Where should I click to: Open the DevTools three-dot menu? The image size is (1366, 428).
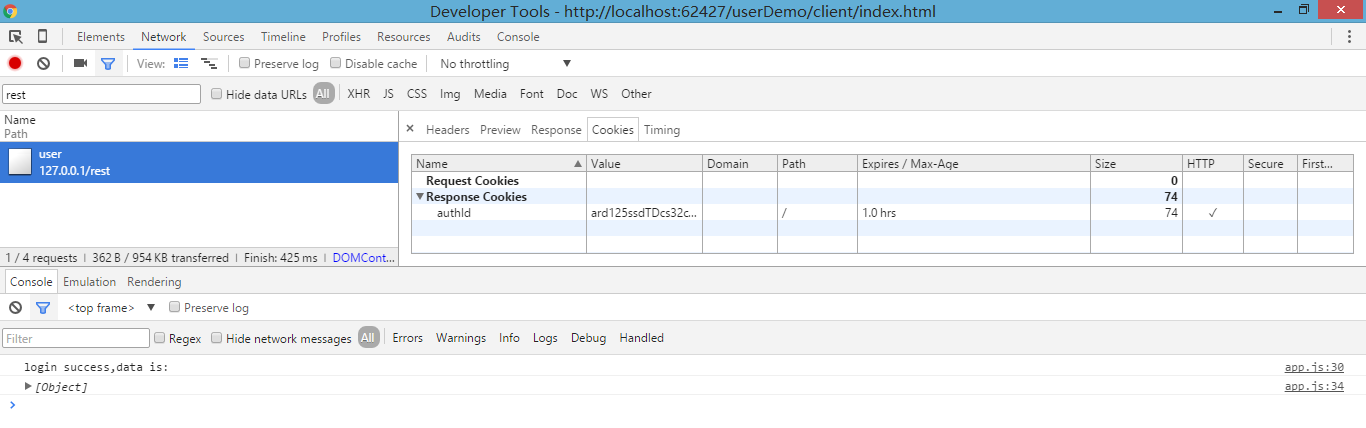(1349, 37)
